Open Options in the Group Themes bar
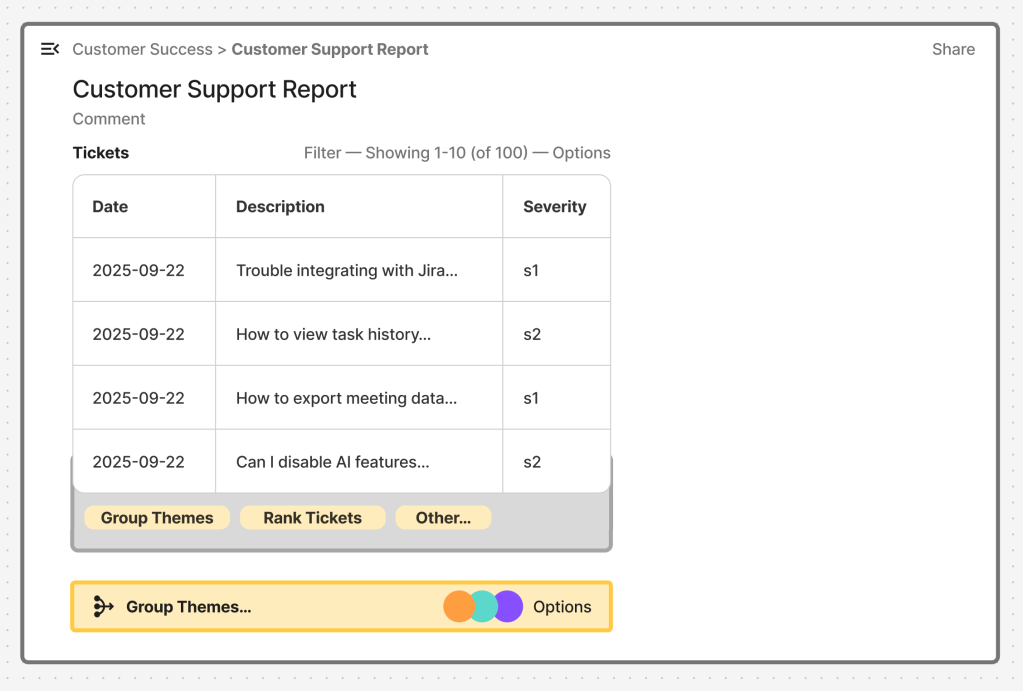This screenshot has height=691, width=1023. 562,606
